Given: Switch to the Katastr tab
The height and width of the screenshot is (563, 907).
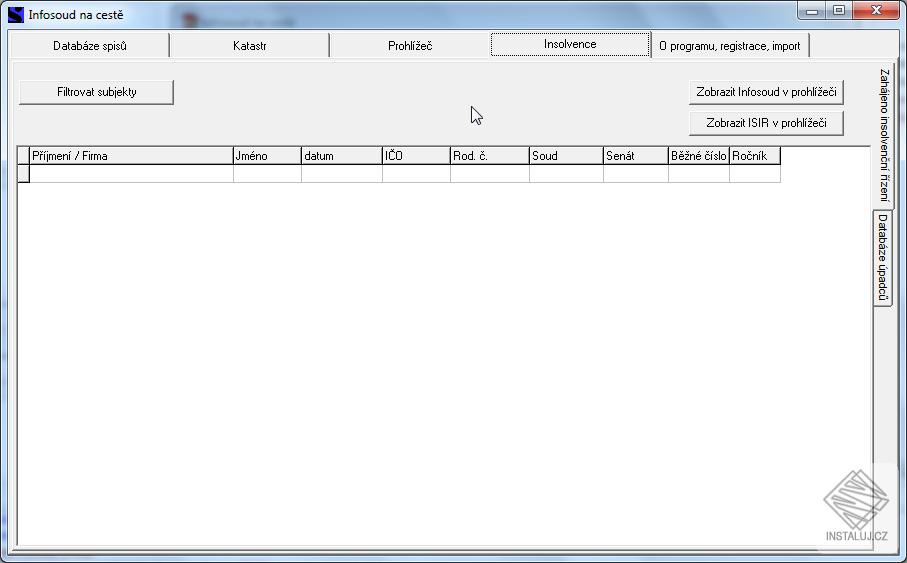Looking at the screenshot, I should coord(249,46).
